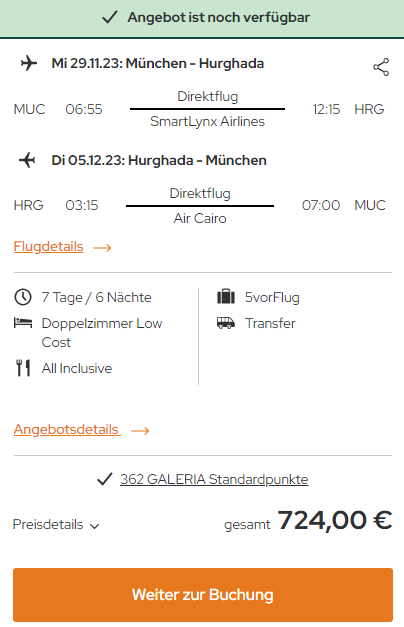Click the Preisdetails chevron arrow
This screenshot has height=627, width=404.
[94, 526]
